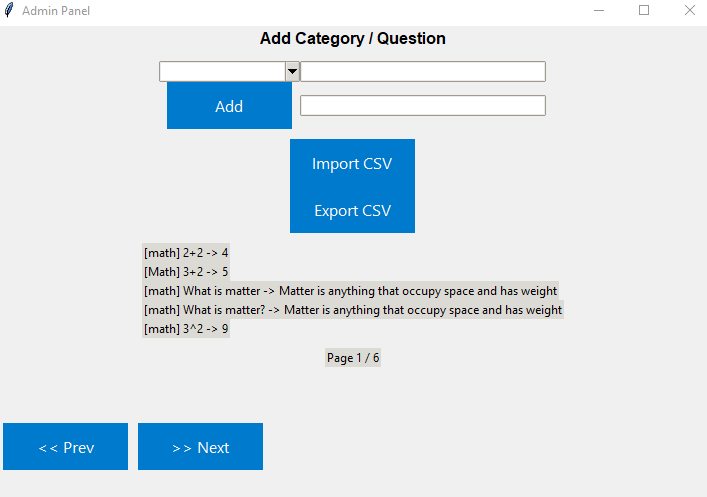Minimize the Admin Panel window
The height and width of the screenshot is (497, 707).
click(598, 11)
